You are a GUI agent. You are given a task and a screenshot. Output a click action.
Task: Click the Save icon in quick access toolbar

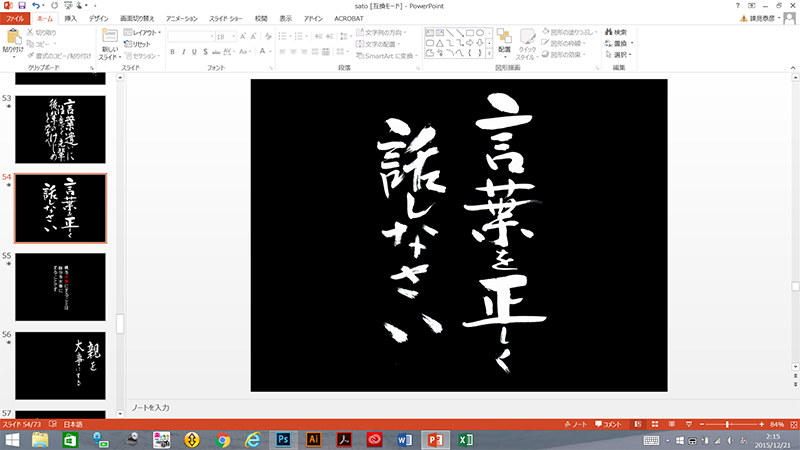tap(22, 6)
